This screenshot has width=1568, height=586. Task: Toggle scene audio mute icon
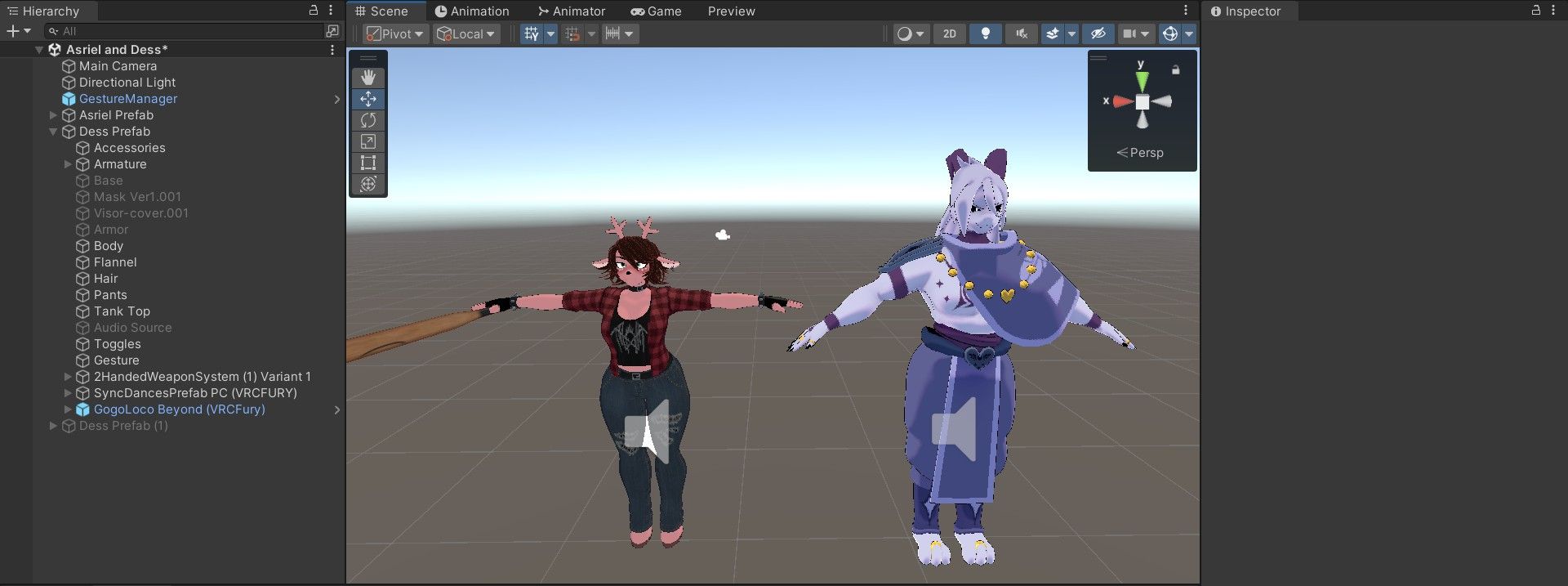(1022, 34)
